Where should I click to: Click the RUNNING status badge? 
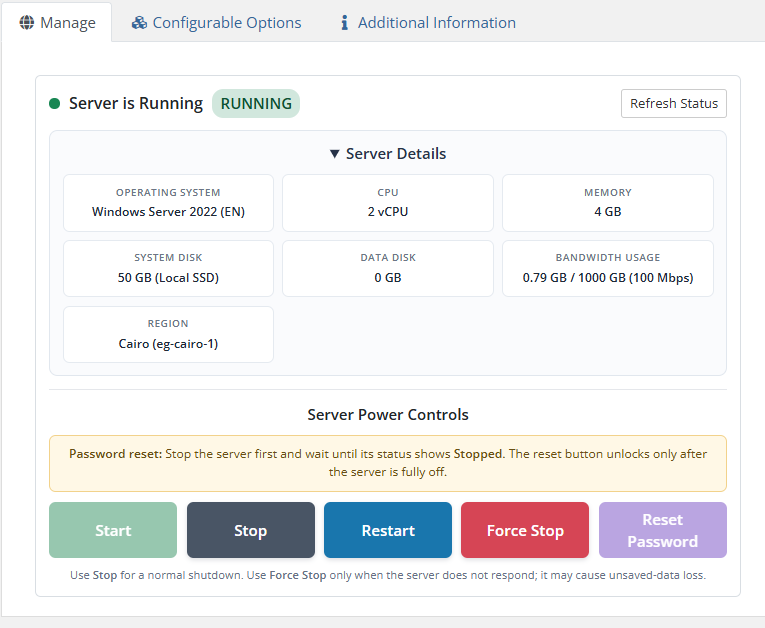(x=256, y=103)
